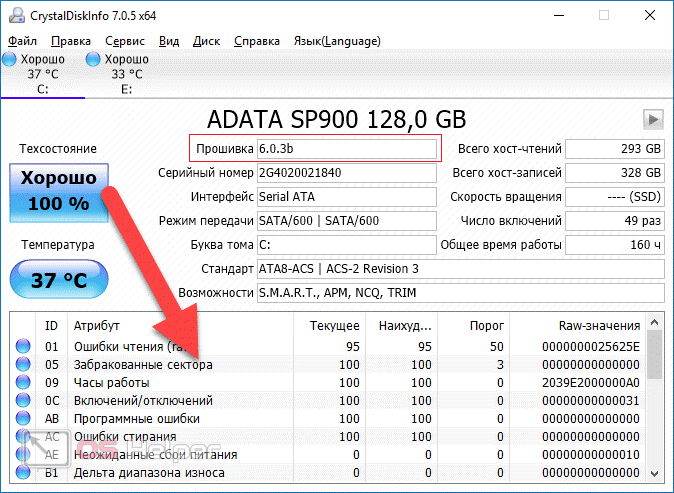The image size is (674, 493).
Task: Click the rotation speed value ---- (SSD)
Action: click(x=615, y=197)
